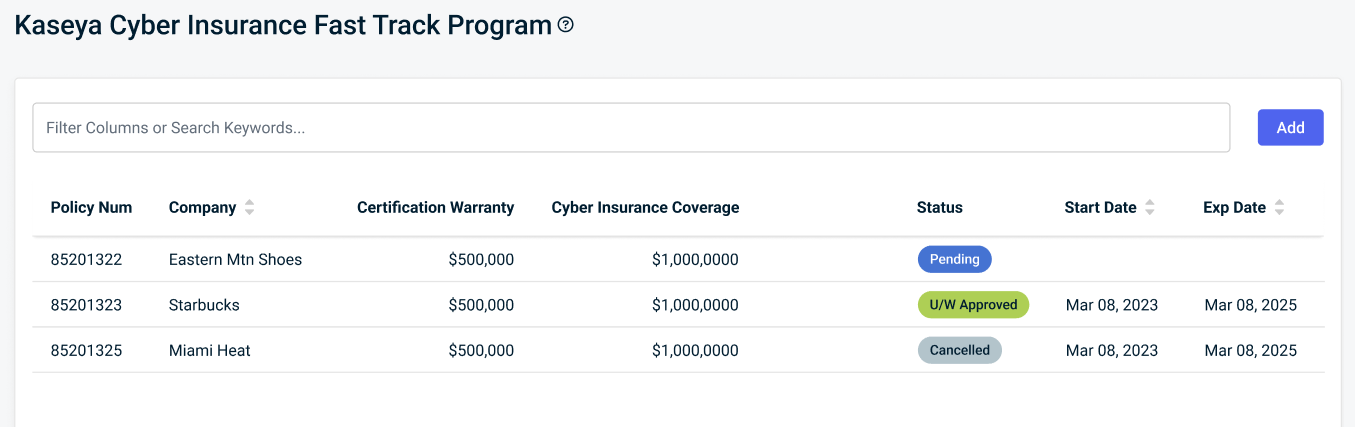
Task: Select the Starbucks company row
Action: pos(678,305)
